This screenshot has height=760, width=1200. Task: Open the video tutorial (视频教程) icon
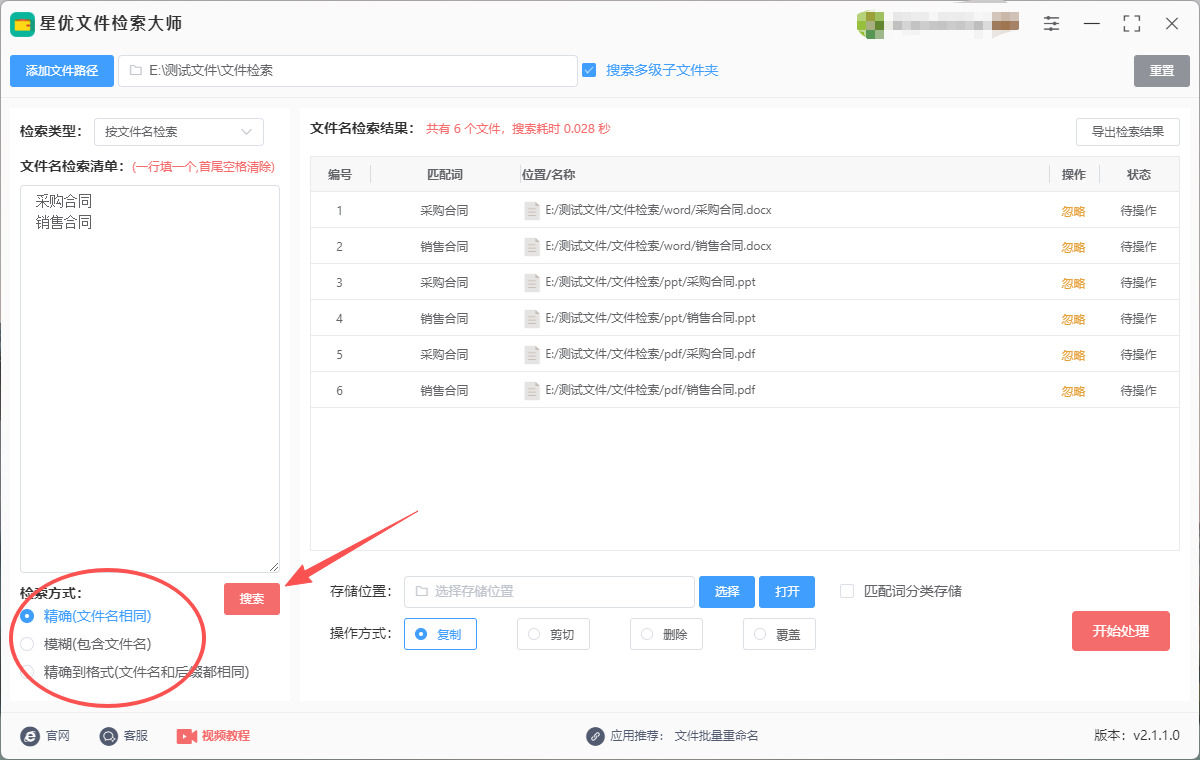187,736
